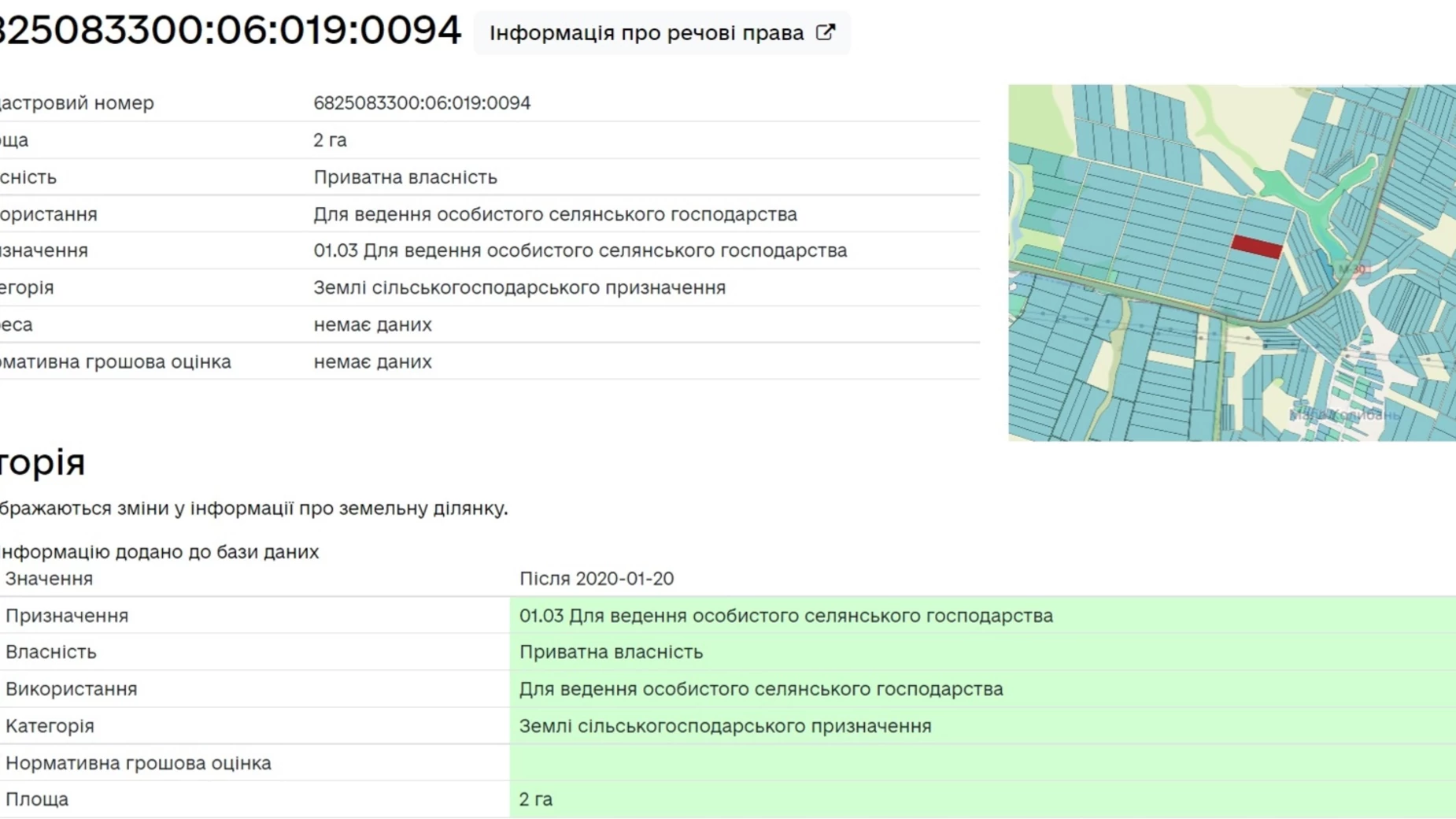Click the M-30 road marker on the map
Viewport: 1456px width, 819px height.
tap(1352, 269)
